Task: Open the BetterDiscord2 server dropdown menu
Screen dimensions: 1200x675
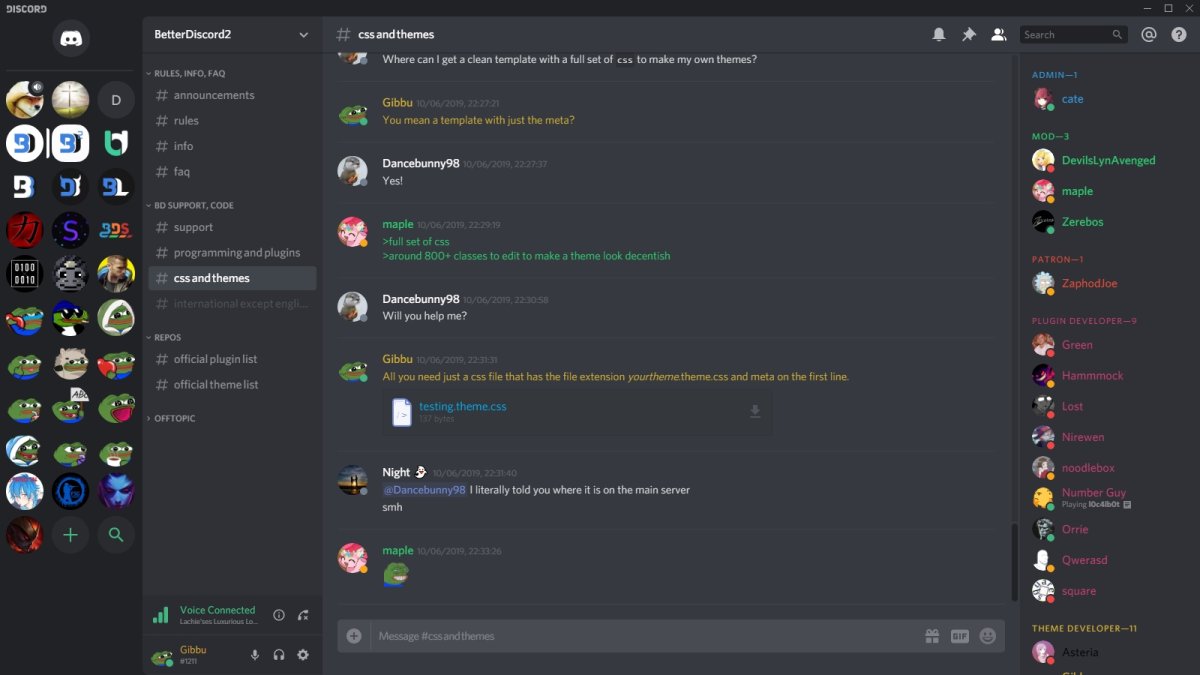Action: [x=304, y=35]
